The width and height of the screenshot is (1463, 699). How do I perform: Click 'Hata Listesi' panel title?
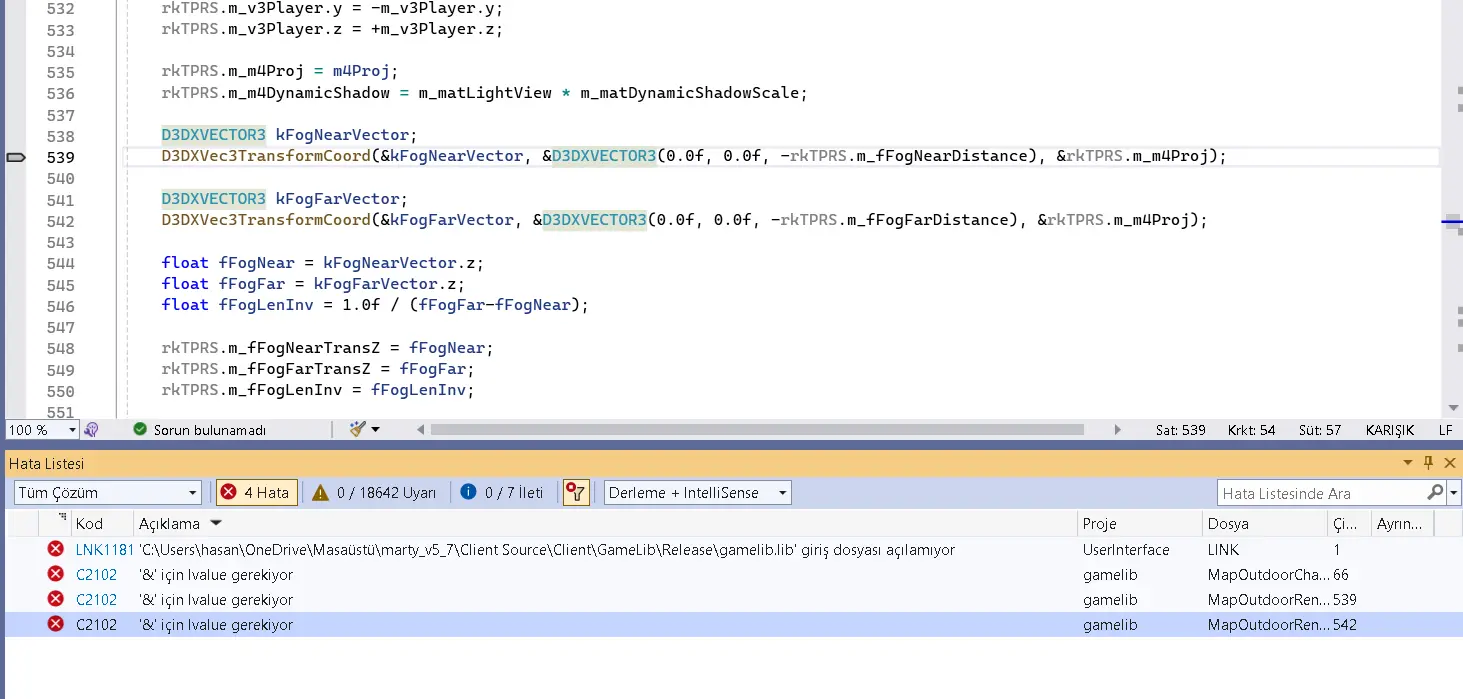tap(47, 464)
